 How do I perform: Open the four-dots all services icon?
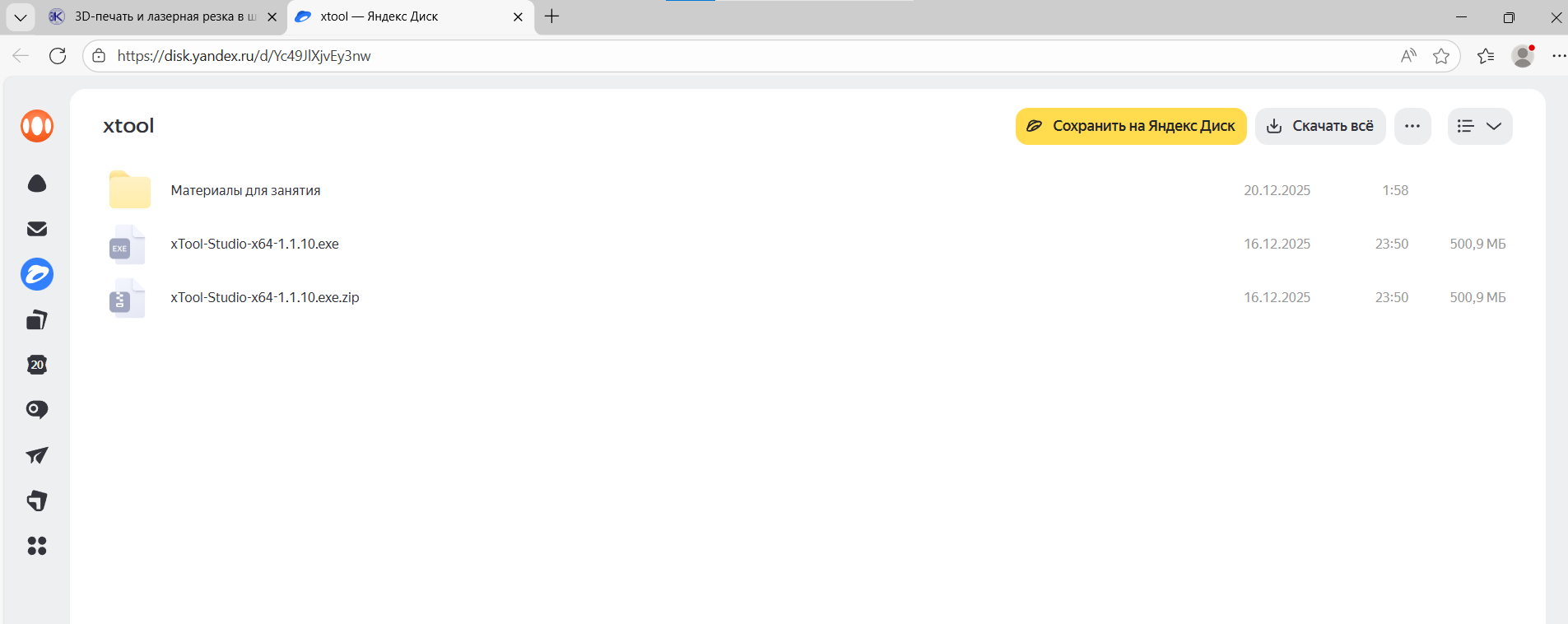coord(37,546)
